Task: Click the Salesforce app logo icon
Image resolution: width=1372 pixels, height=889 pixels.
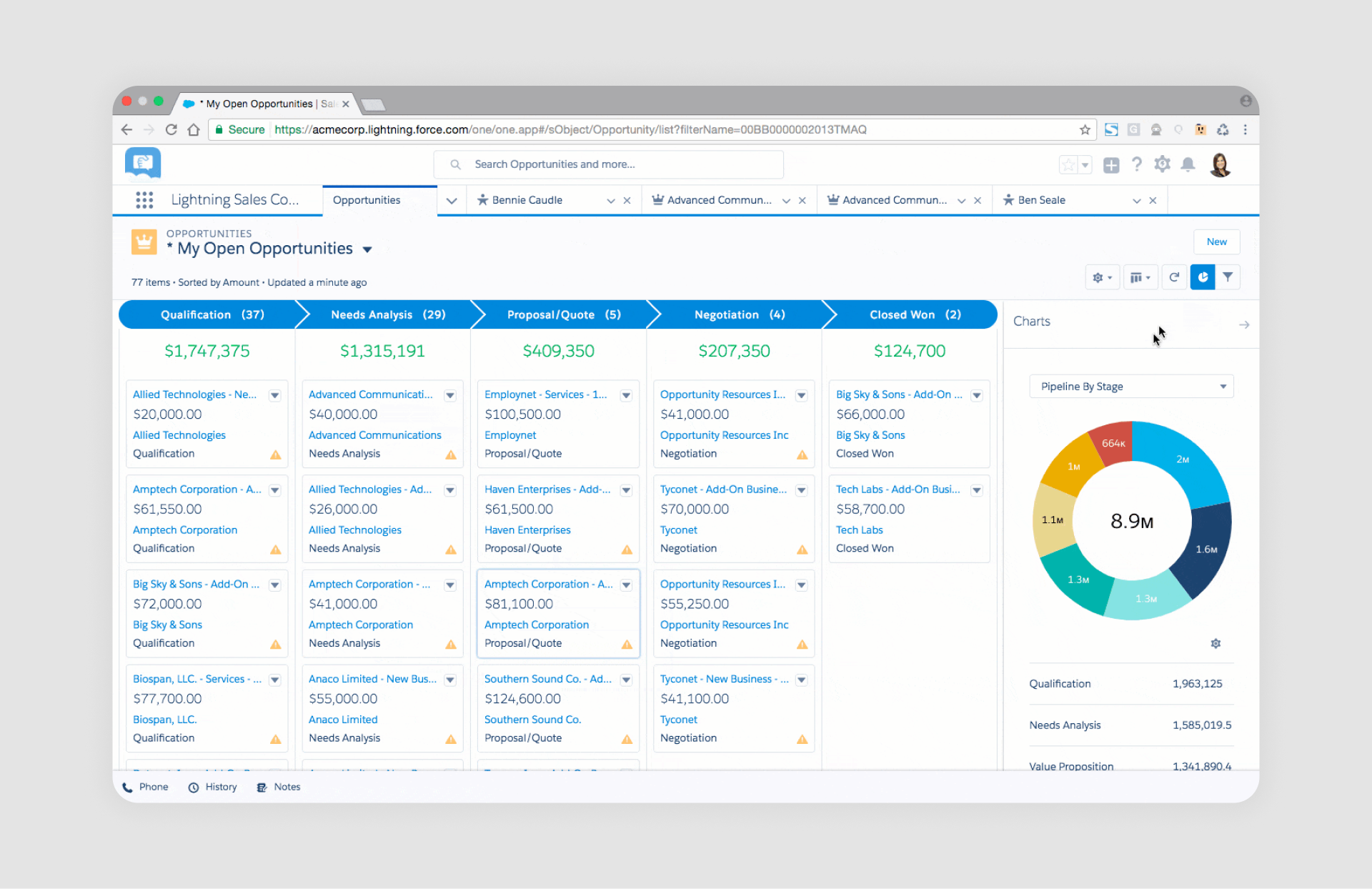Action: click(143, 164)
